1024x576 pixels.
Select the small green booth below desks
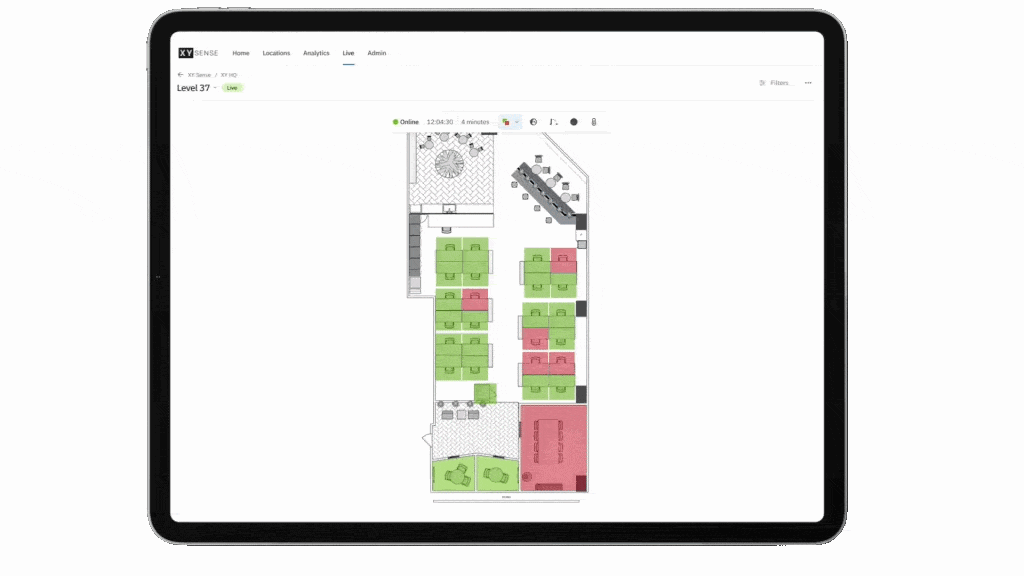coord(485,394)
